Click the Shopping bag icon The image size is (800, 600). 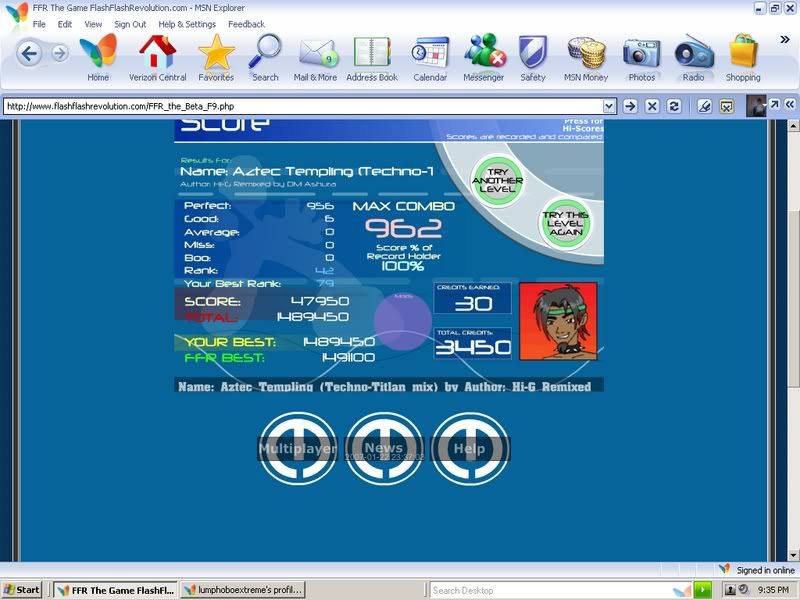click(x=743, y=54)
